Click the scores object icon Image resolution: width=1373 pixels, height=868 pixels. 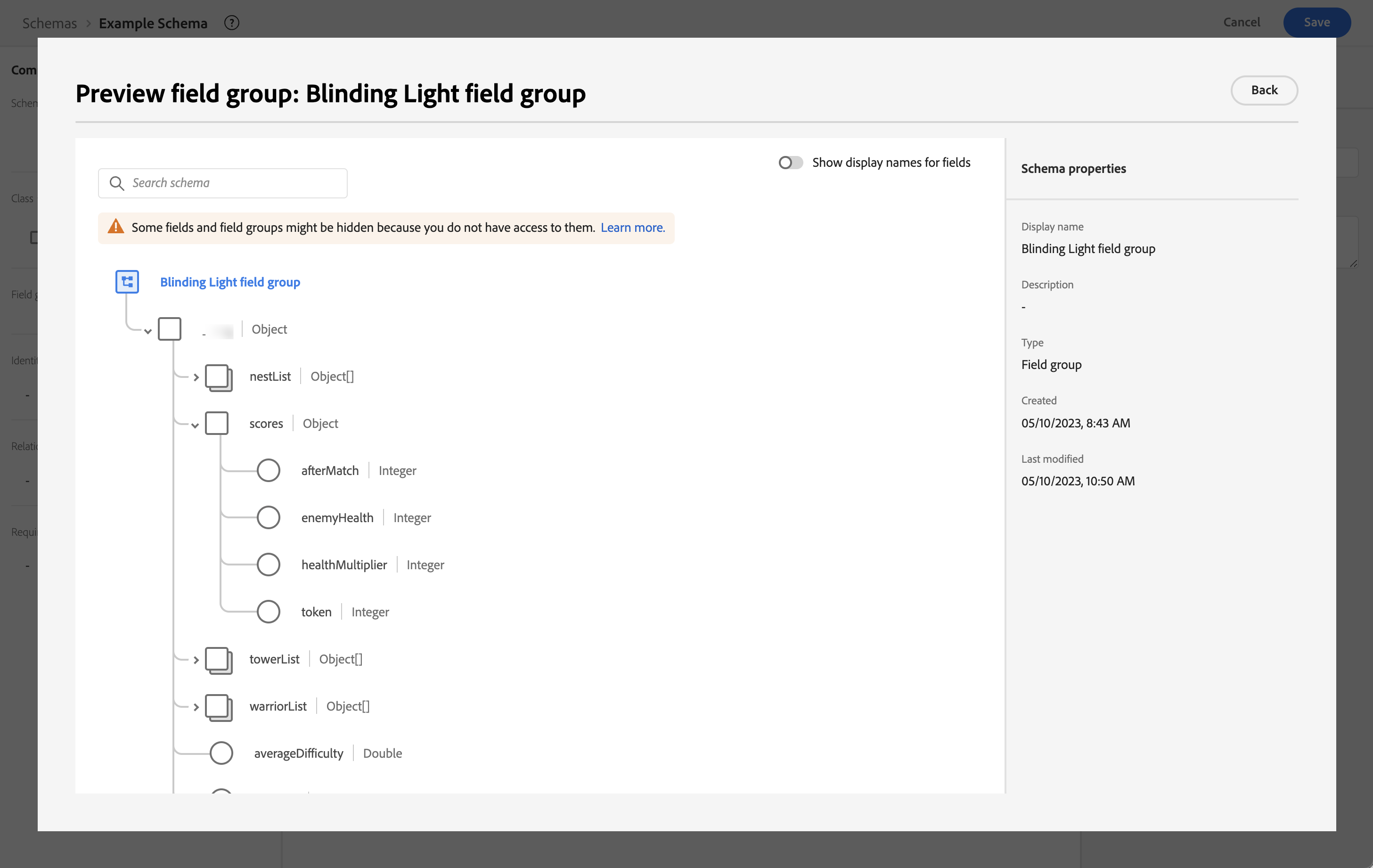(217, 424)
